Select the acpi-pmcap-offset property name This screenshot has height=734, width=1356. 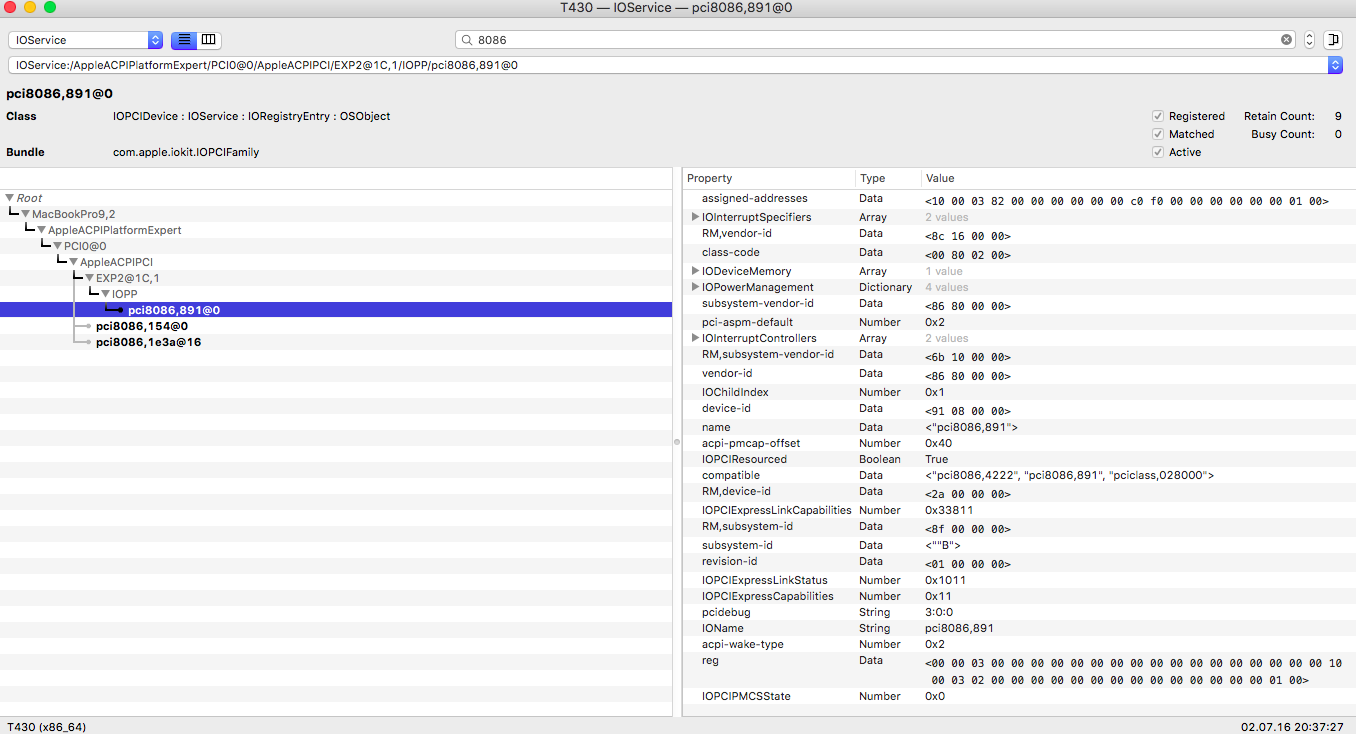pos(751,443)
